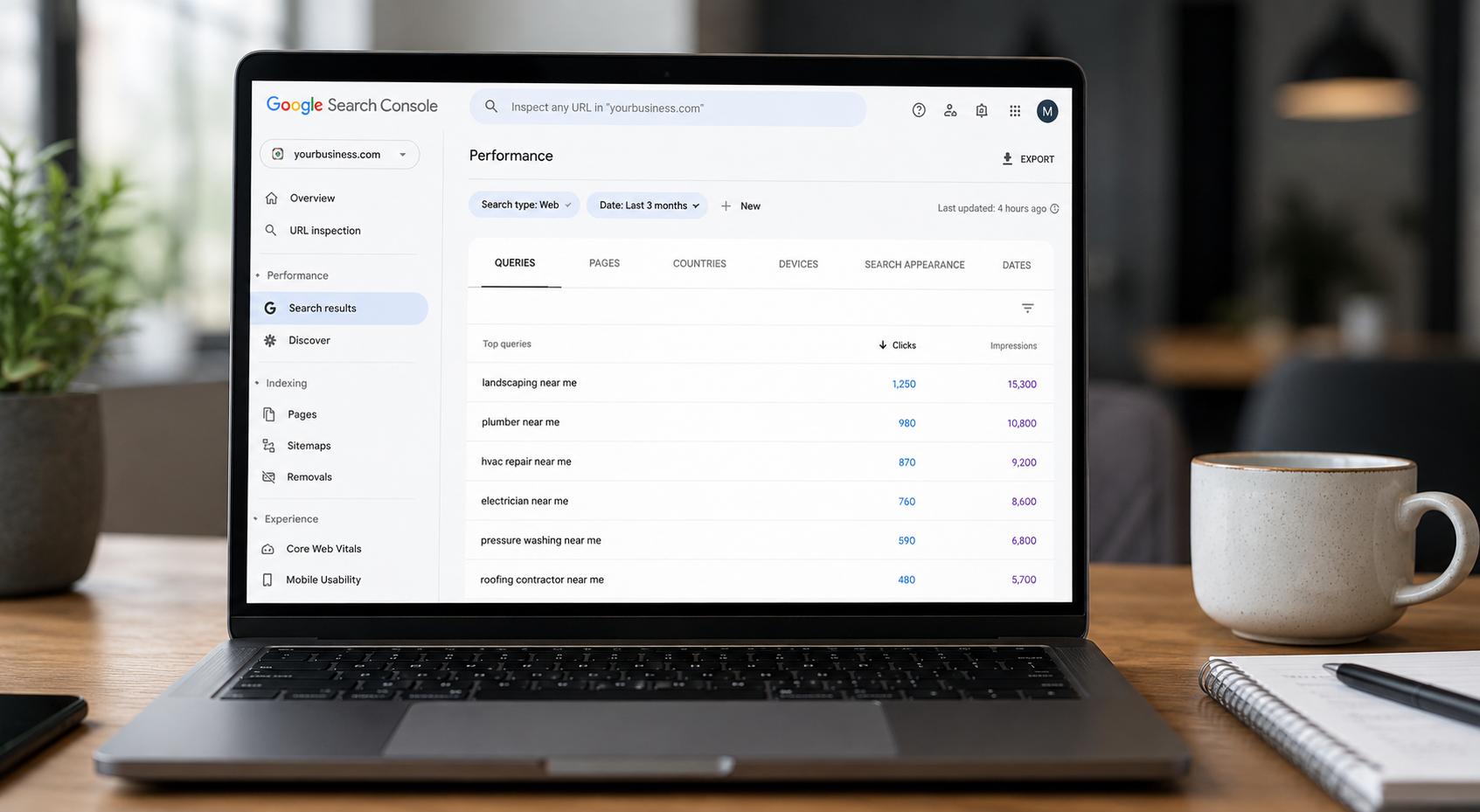Click the Export download icon
Image resolution: width=1480 pixels, height=812 pixels.
[x=1007, y=159]
